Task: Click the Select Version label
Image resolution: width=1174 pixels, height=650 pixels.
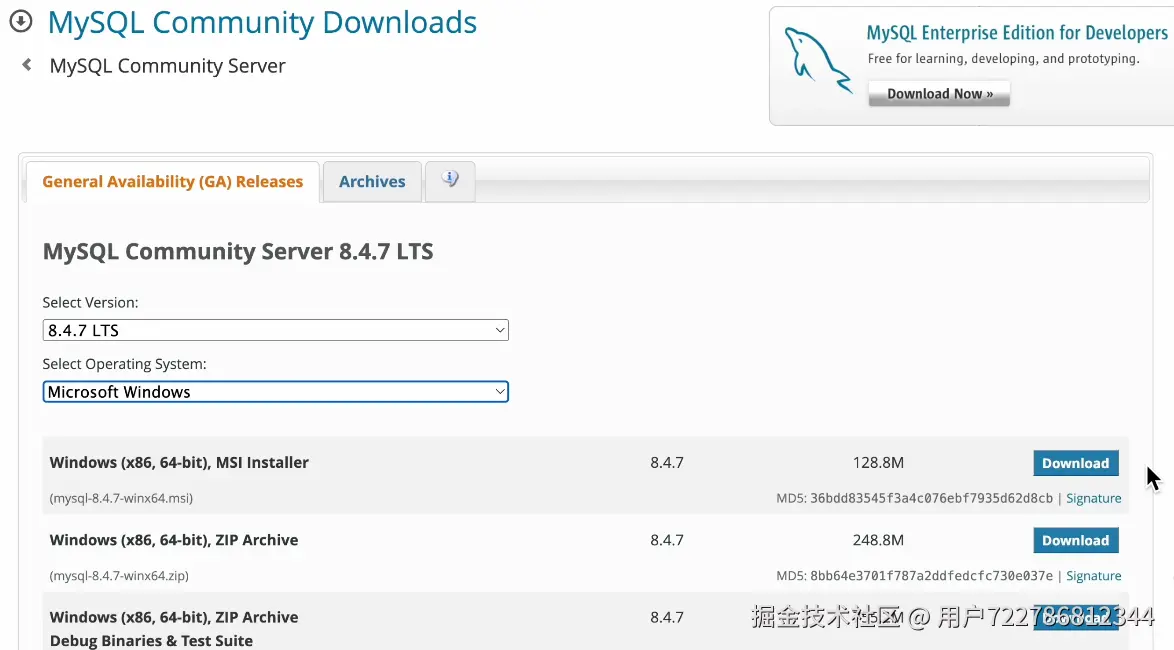Action: 91,303
